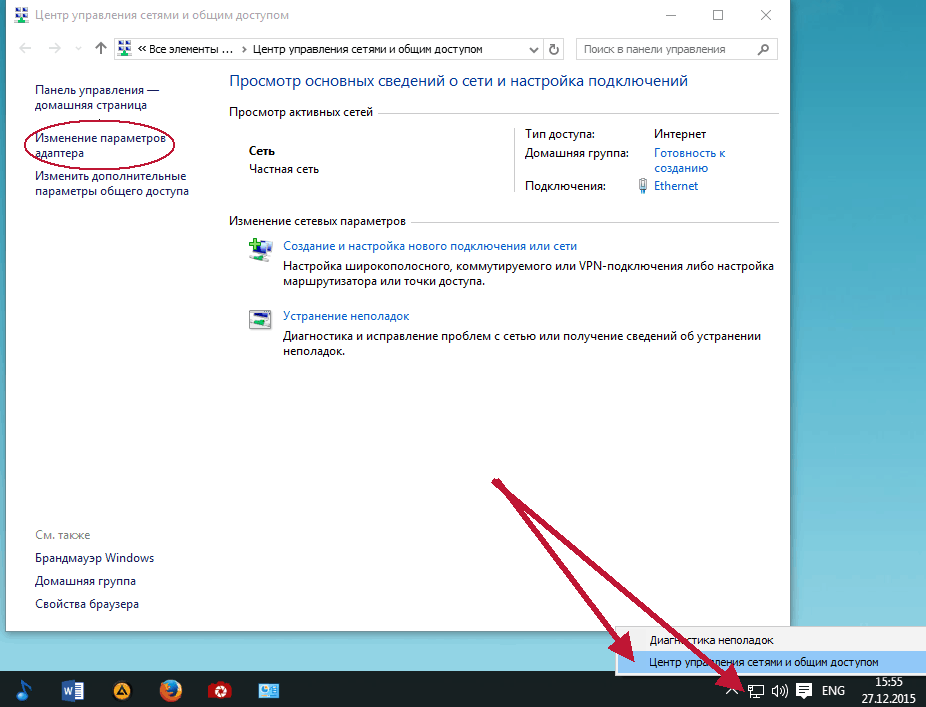Screen dimensions: 926x707
Task: Open Изменить дополнительные параметры общего доступа
Action: click(x=112, y=183)
